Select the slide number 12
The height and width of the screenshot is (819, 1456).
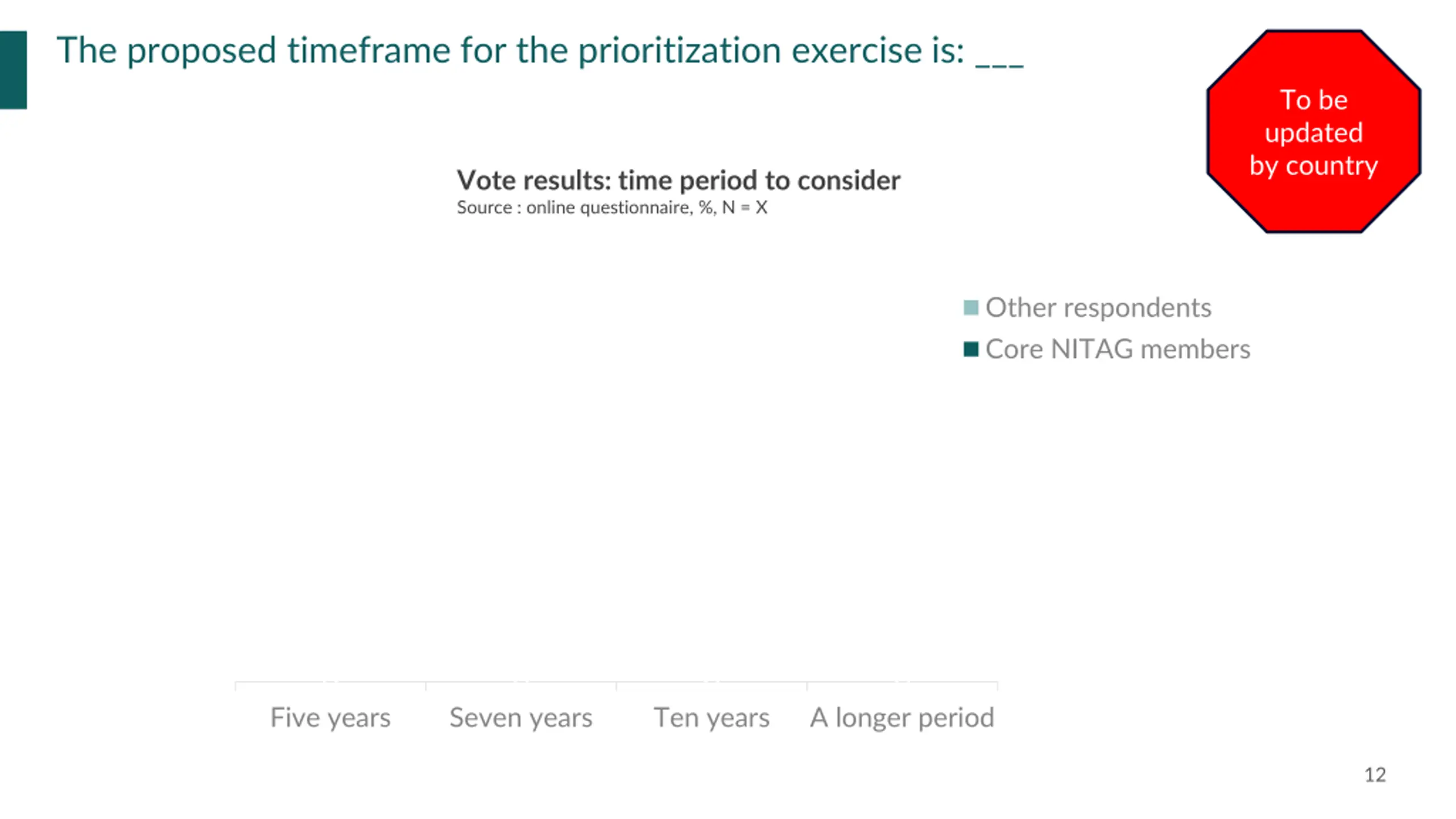click(1375, 775)
